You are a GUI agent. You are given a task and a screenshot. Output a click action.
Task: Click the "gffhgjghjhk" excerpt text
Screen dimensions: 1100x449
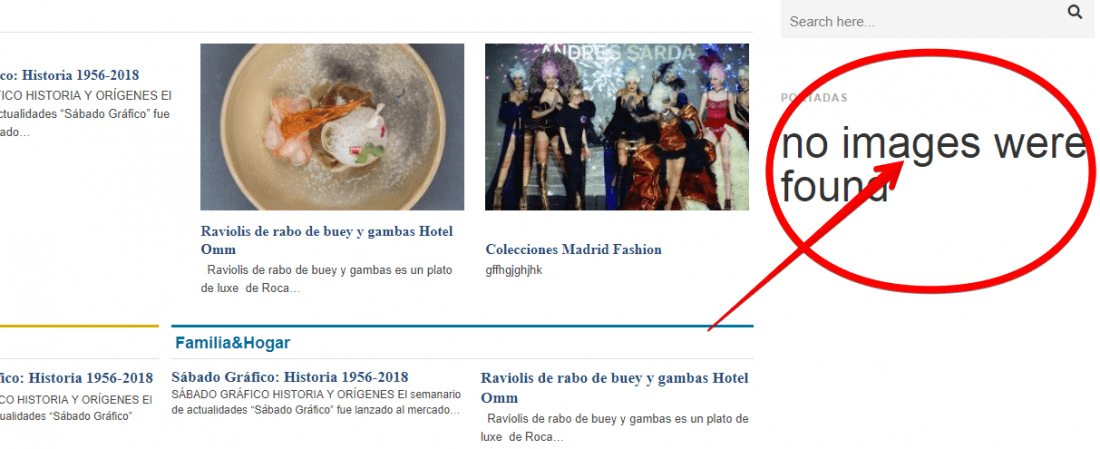click(514, 270)
